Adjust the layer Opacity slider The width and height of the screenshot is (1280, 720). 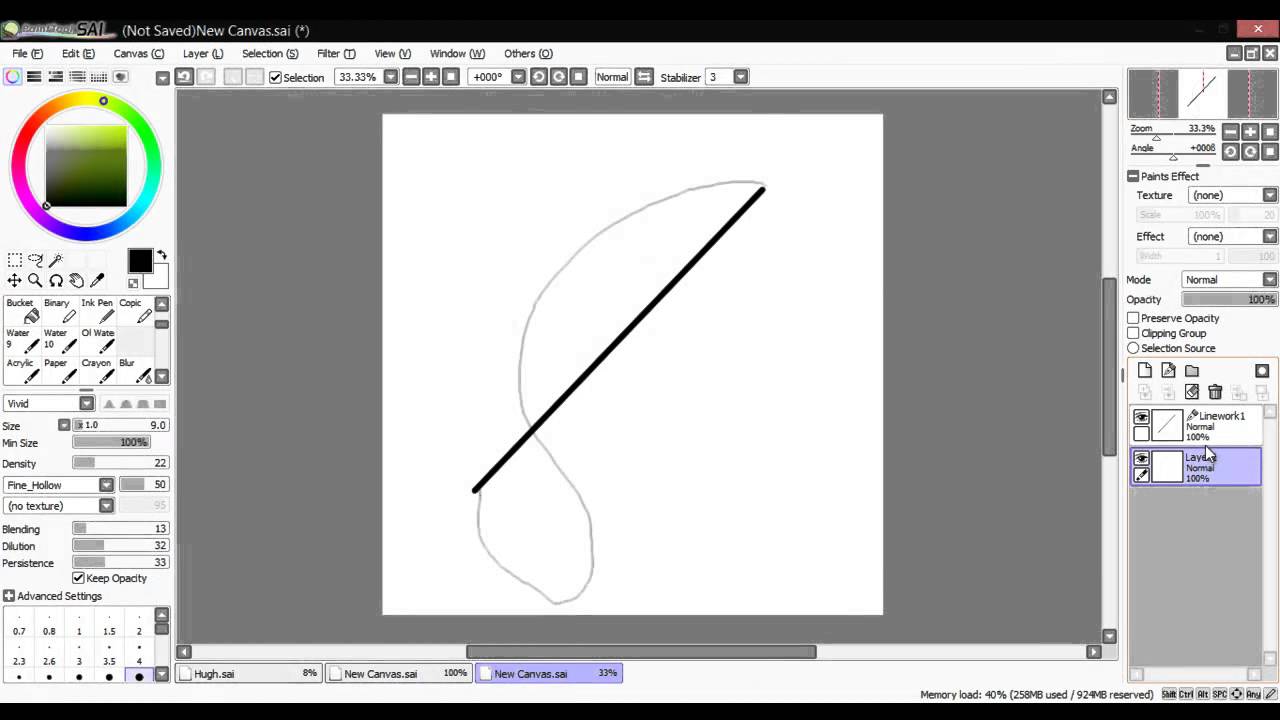[1230, 300]
